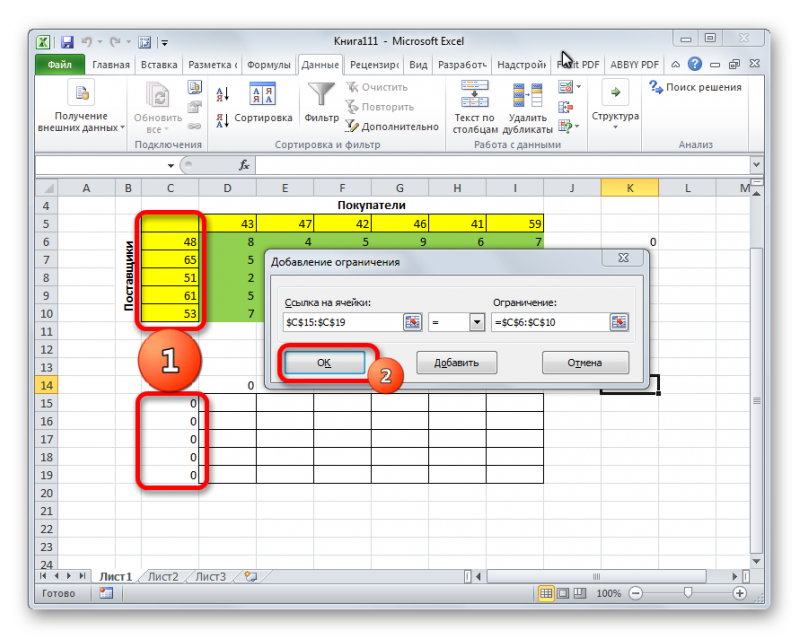Sort descending Я to A
The width and height of the screenshot is (800, 639).
click(222, 120)
